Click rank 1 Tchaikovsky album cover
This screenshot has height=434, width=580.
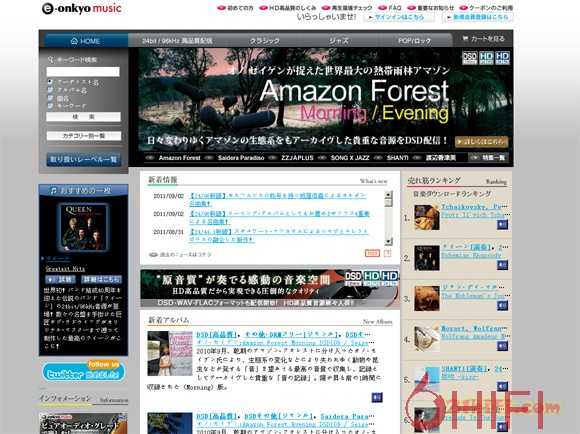[x=427, y=218]
